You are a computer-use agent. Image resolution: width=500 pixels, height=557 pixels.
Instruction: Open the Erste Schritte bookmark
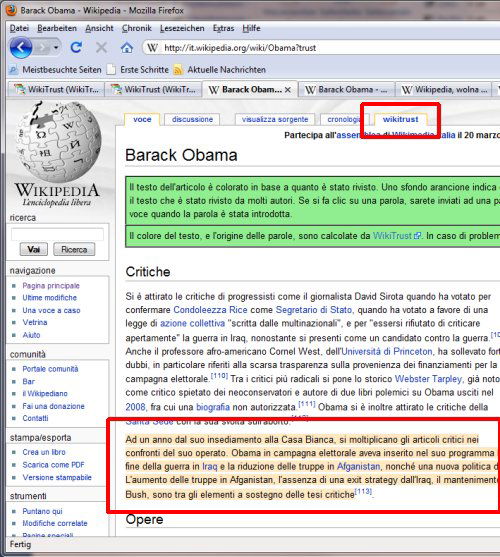coord(138,70)
